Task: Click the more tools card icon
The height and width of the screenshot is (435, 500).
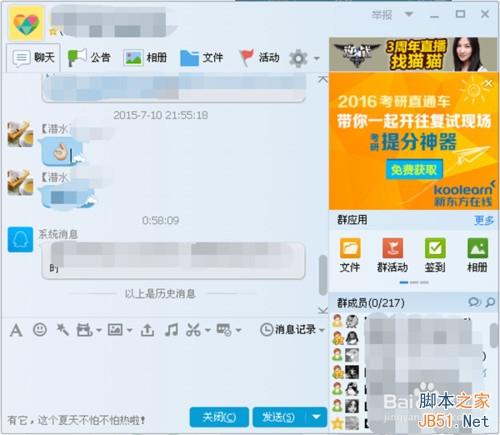Action: 224,330
